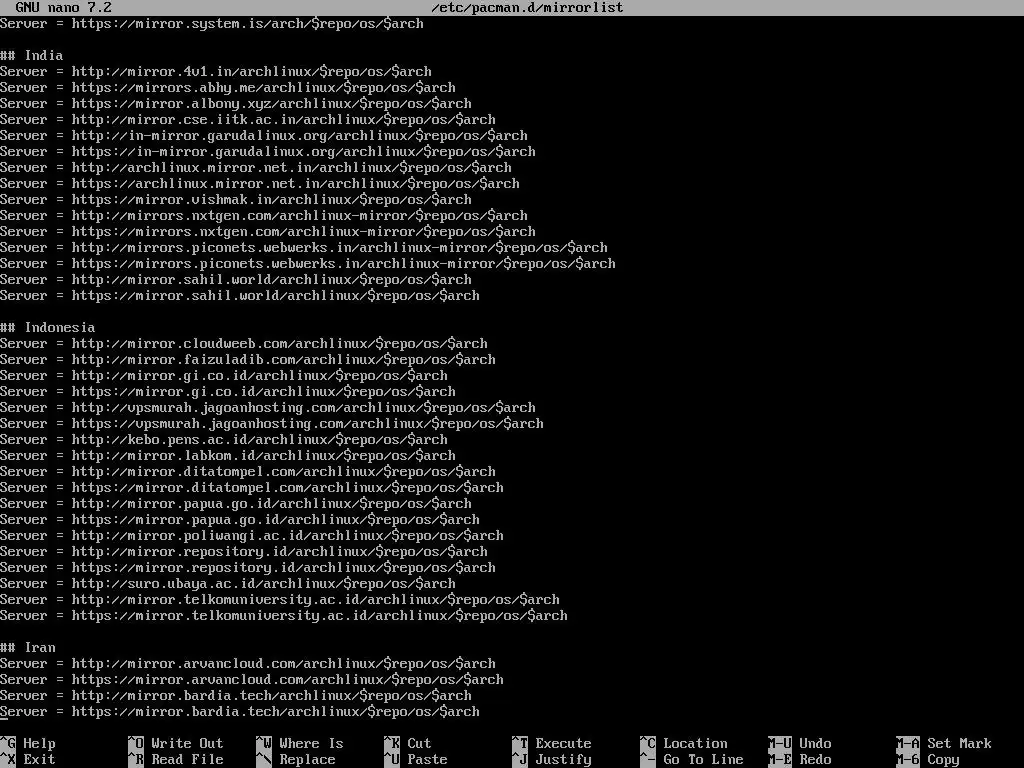Click the http vpsmurah.jagoanhosting.com line

coord(268,408)
